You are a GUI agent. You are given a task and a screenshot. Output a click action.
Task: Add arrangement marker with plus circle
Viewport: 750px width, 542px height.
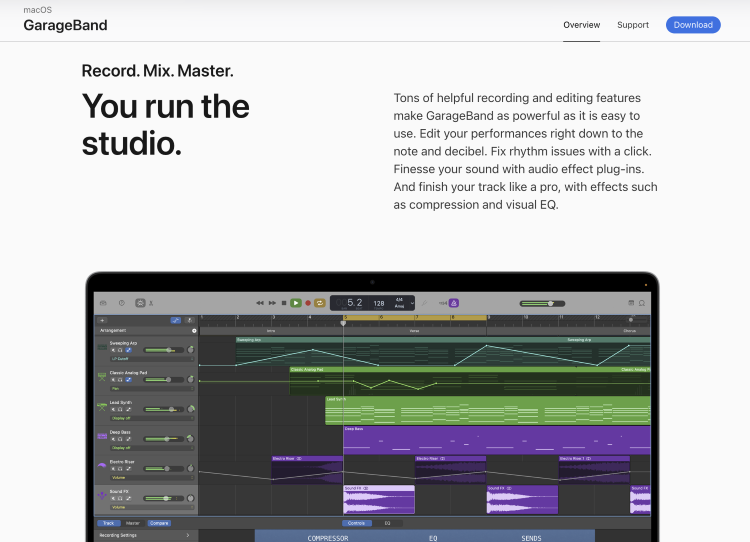(194, 331)
